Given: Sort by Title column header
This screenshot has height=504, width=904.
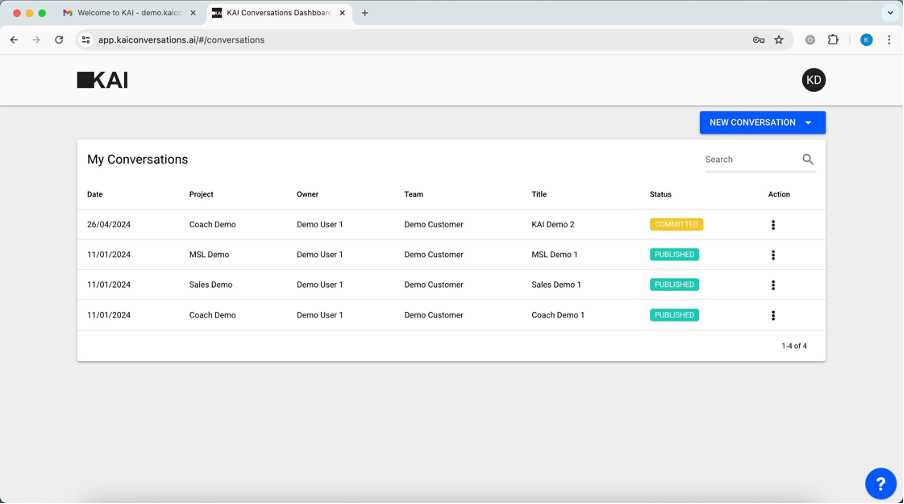Looking at the screenshot, I should [539, 194].
